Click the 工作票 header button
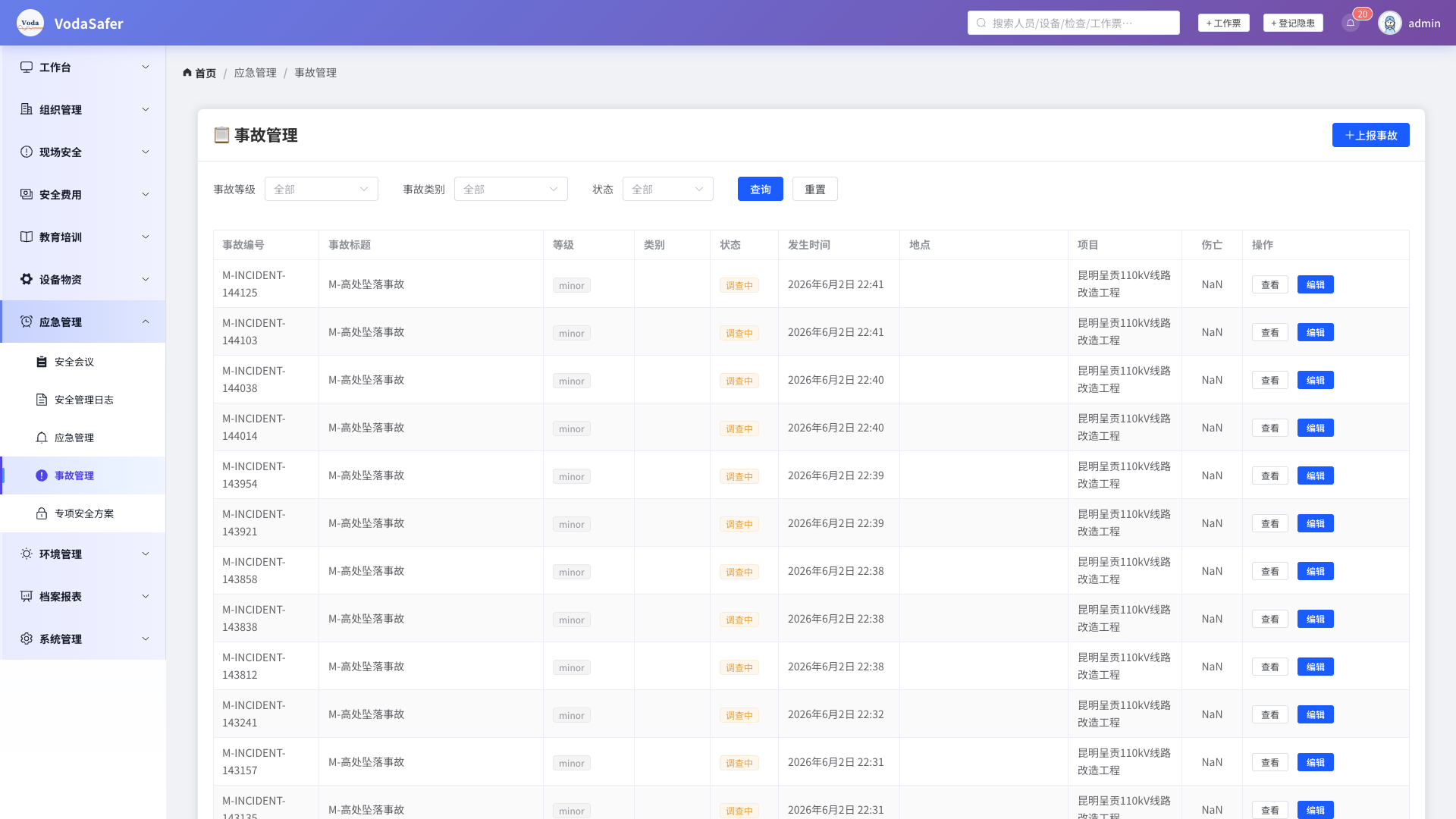1456x819 pixels. coord(1224,24)
